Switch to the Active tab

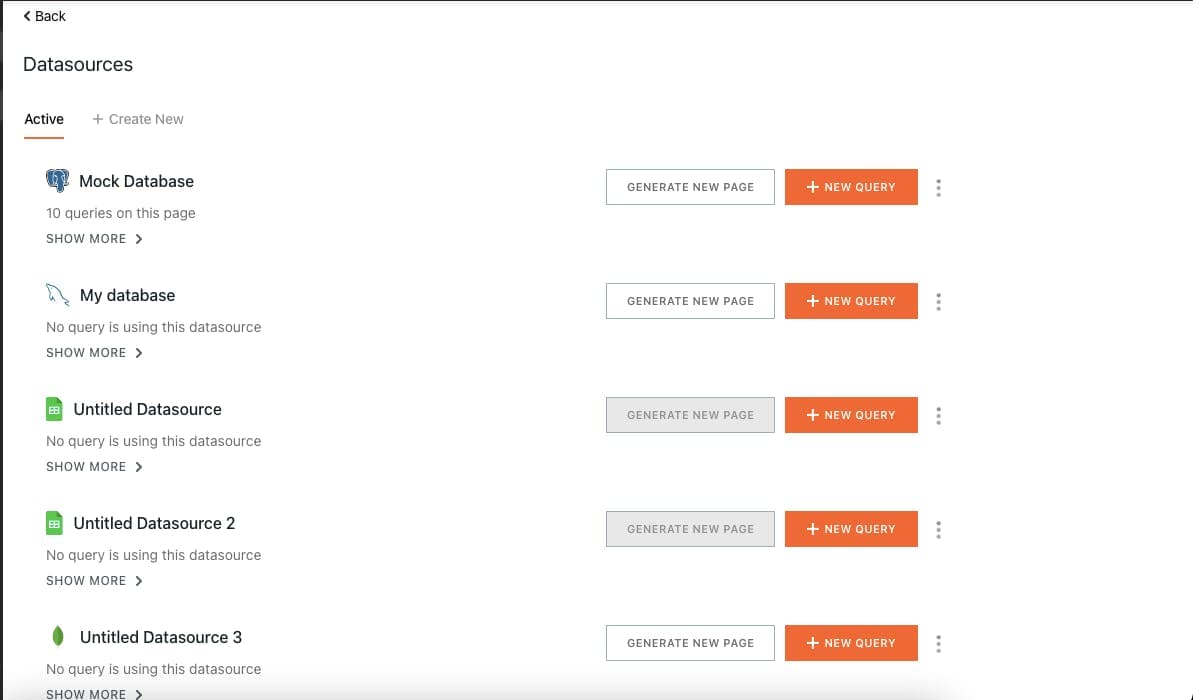[43, 118]
